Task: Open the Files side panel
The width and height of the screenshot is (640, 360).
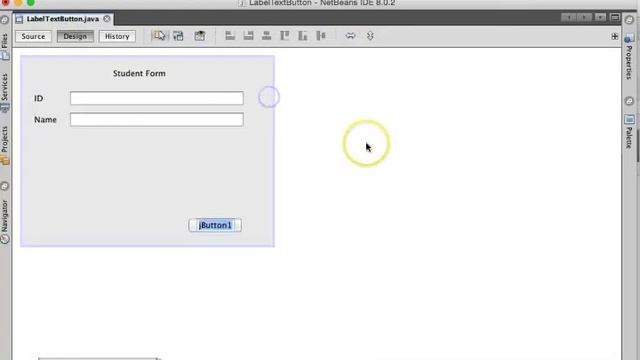Action: 5,47
